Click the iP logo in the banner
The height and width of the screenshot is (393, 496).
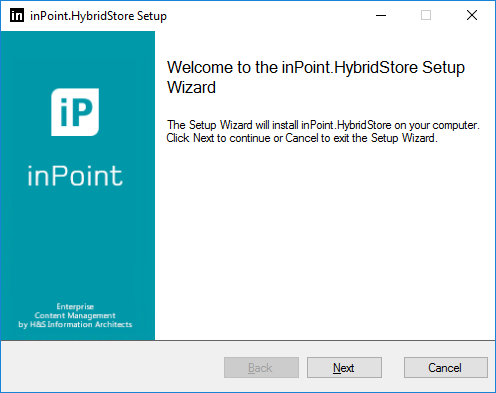click(75, 112)
